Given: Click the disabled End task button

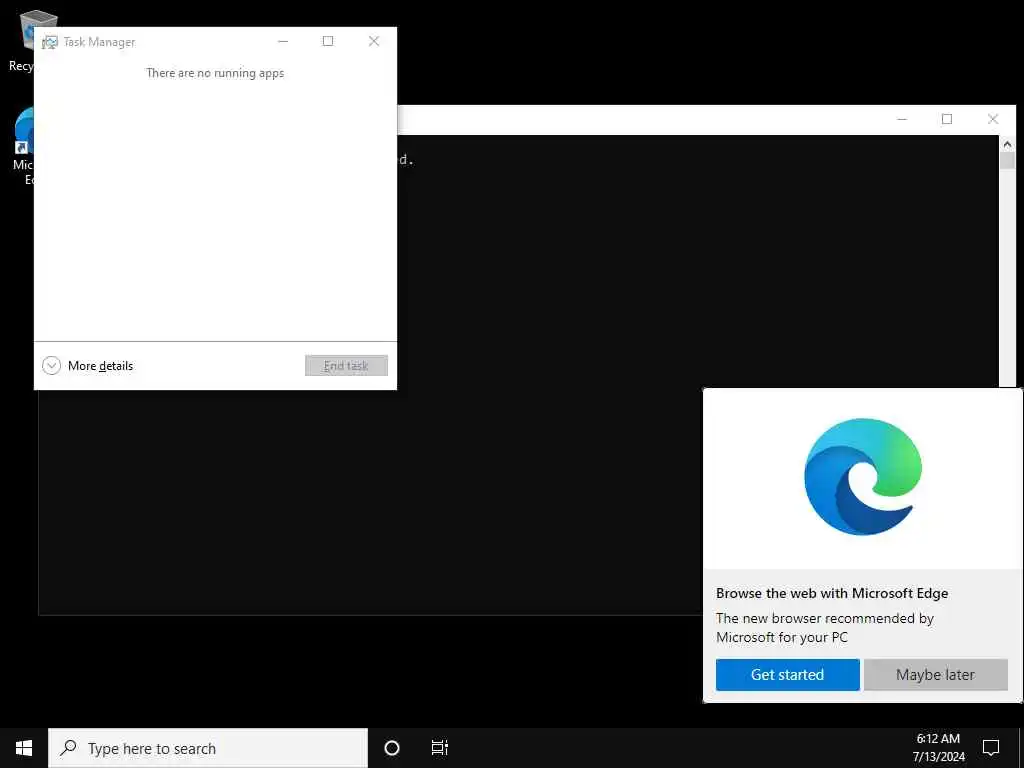Looking at the screenshot, I should click(x=346, y=366).
